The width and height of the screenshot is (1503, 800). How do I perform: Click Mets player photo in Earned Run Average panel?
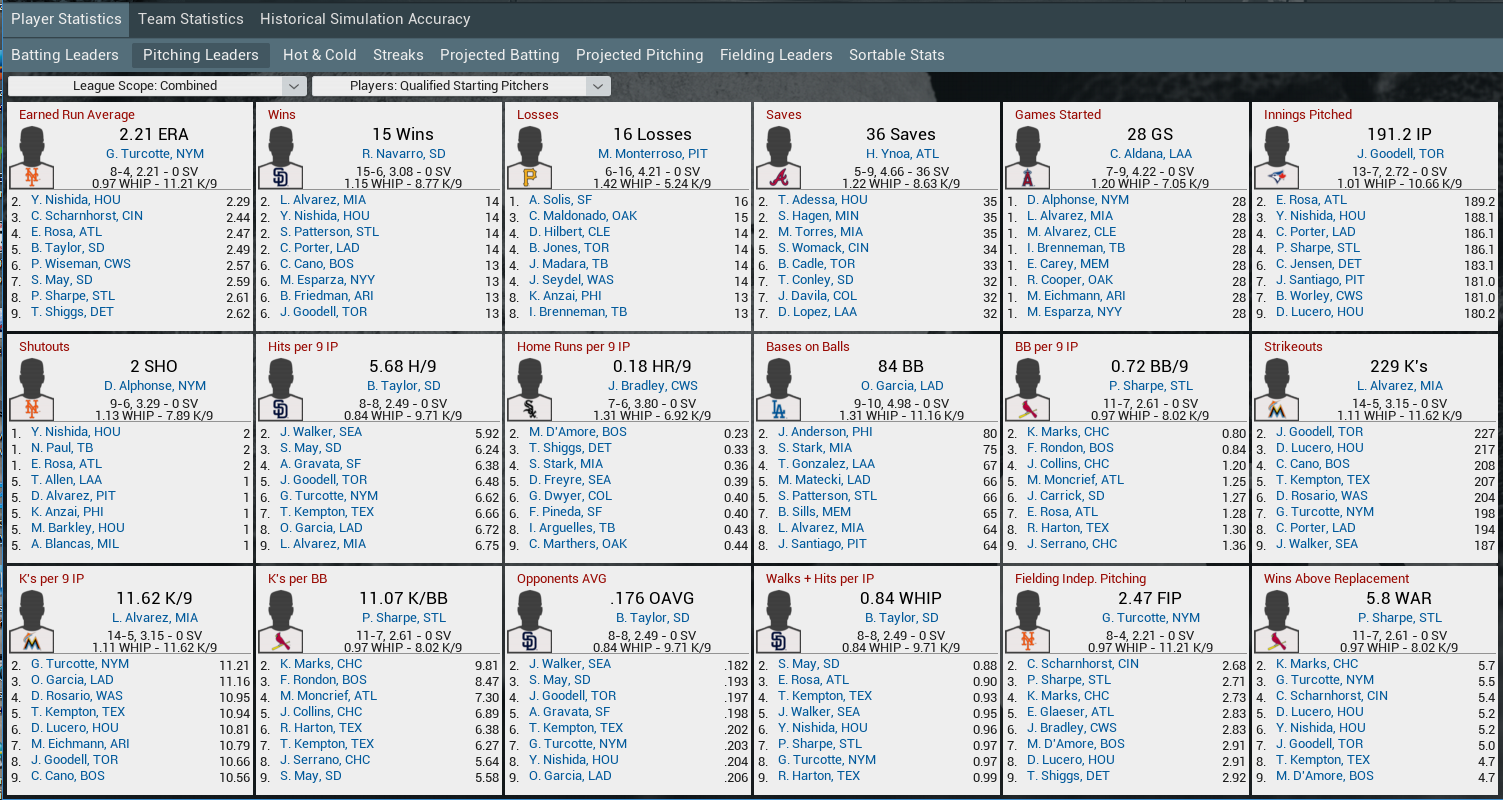click(31, 158)
